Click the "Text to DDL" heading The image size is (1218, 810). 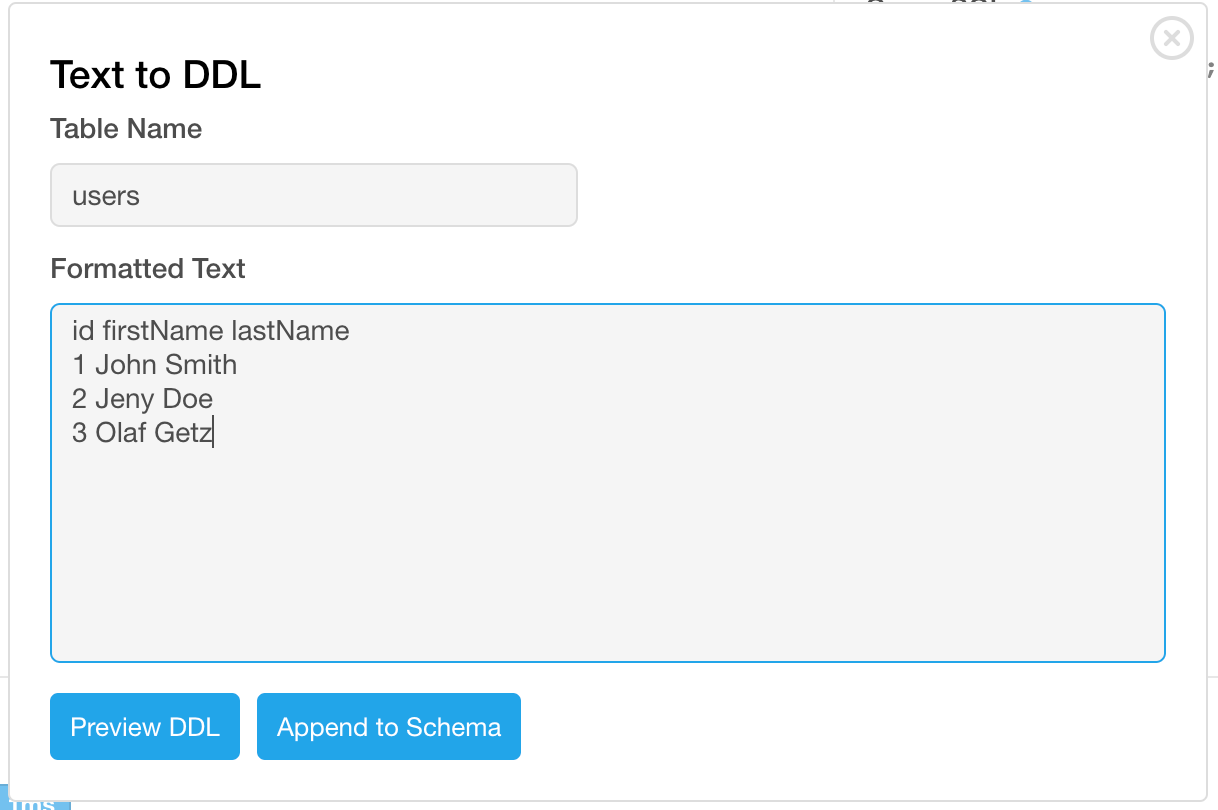click(x=155, y=75)
